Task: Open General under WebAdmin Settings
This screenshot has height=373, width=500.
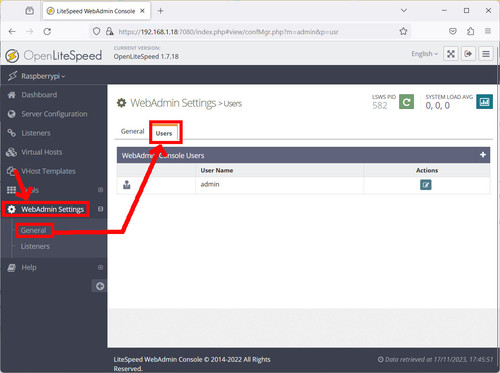Action: pyautogui.click(x=33, y=230)
